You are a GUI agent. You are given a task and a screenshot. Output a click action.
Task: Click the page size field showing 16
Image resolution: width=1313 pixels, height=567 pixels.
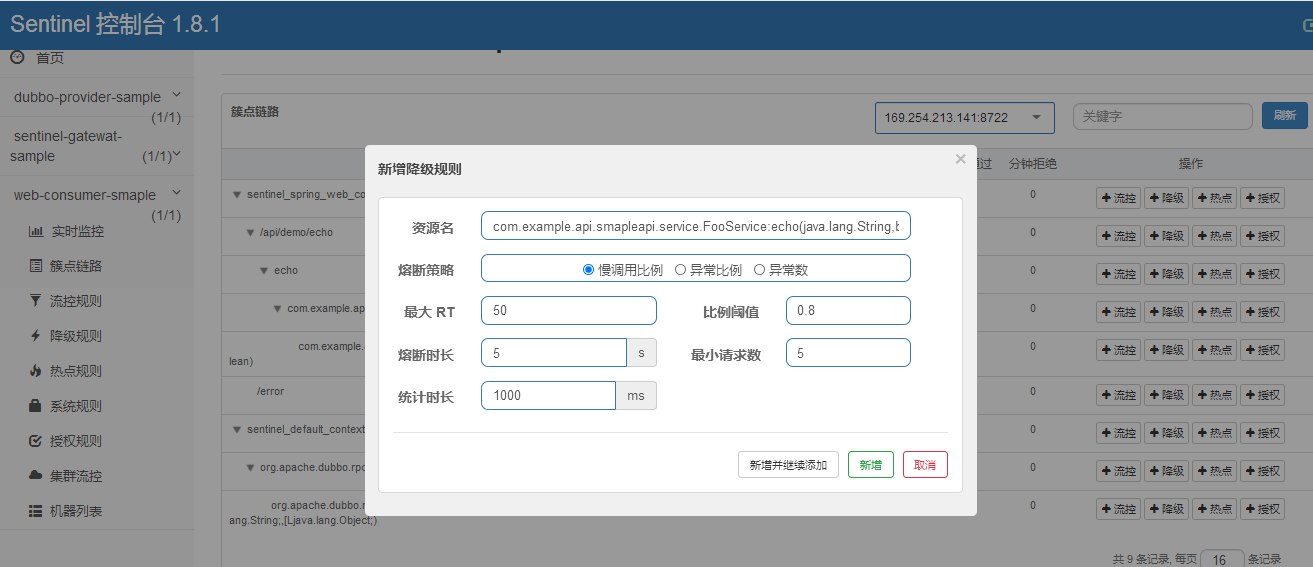[x=1222, y=559]
